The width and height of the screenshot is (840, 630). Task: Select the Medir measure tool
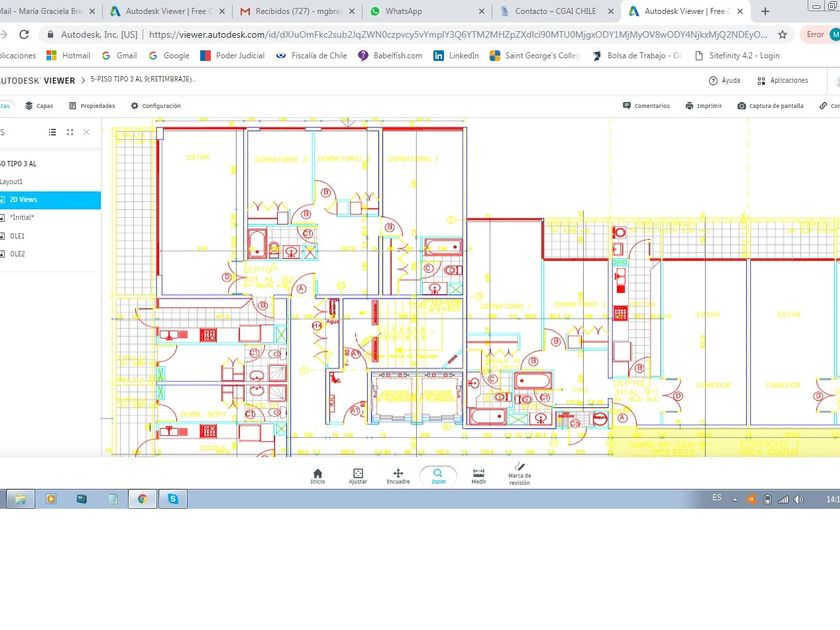479,475
